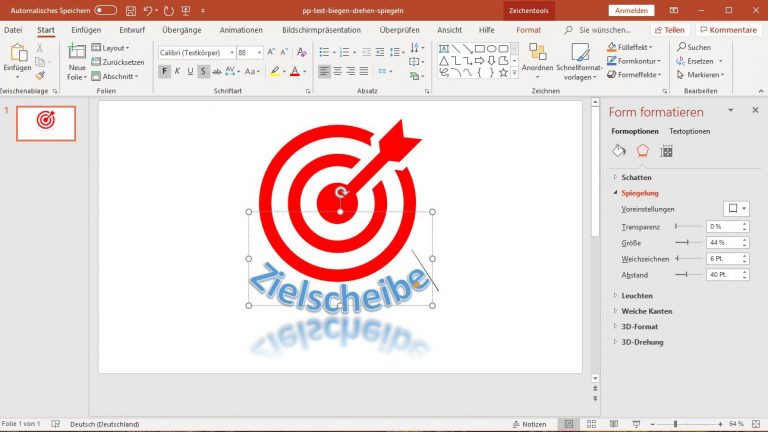Click the Größe slider in Spiegelung

(686, 243)
